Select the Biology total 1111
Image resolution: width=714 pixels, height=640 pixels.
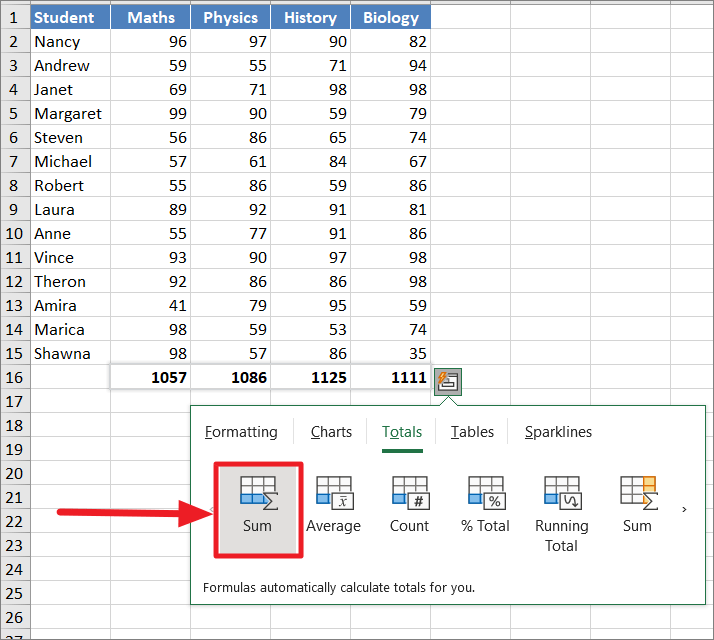point(391,377)
